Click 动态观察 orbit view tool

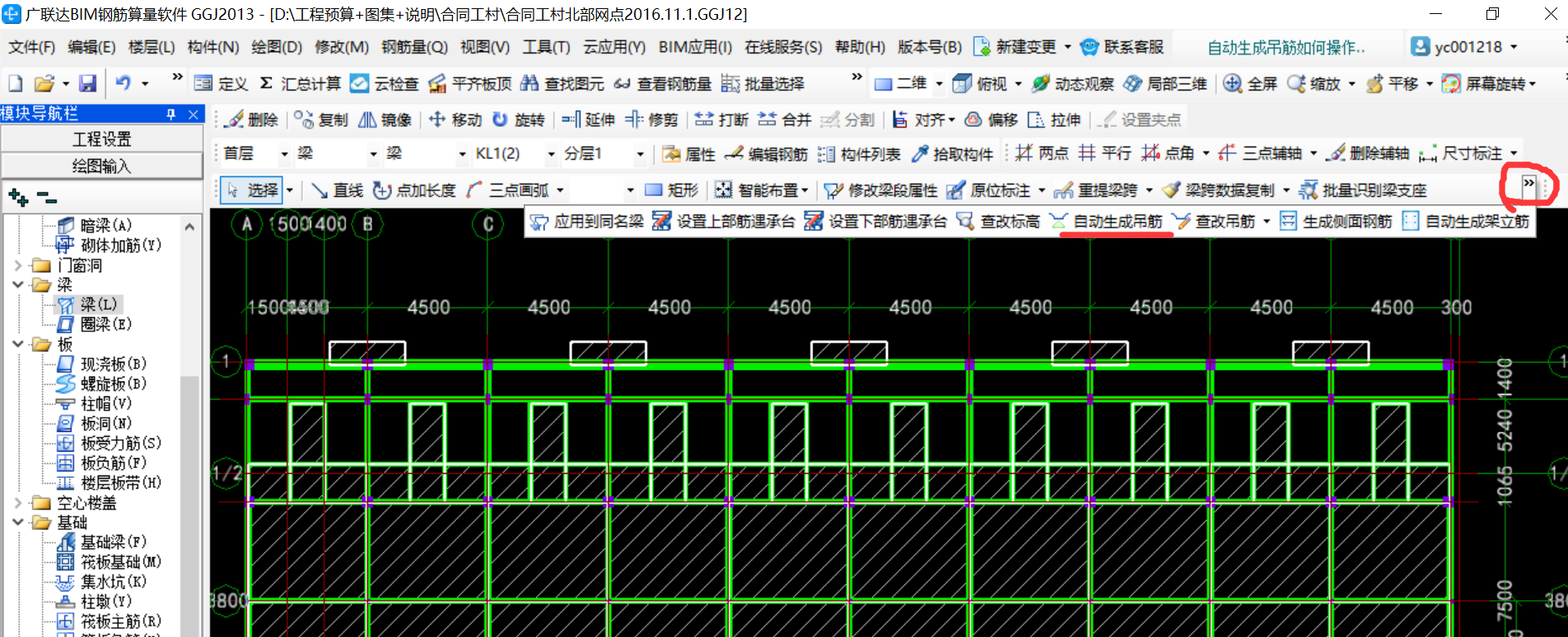pyautogui.click(x=1072, y=83)
